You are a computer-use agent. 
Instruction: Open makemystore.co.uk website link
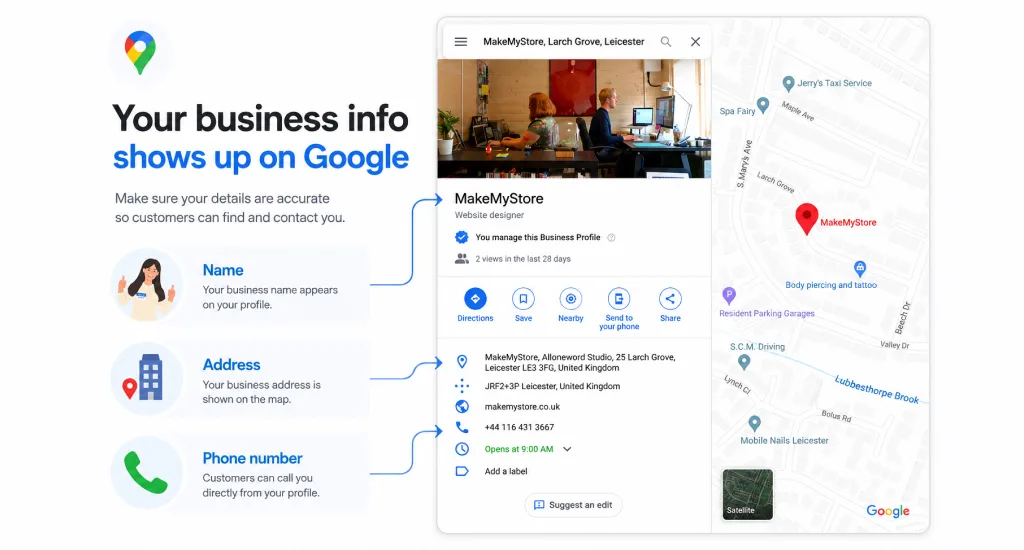[522, 406]
